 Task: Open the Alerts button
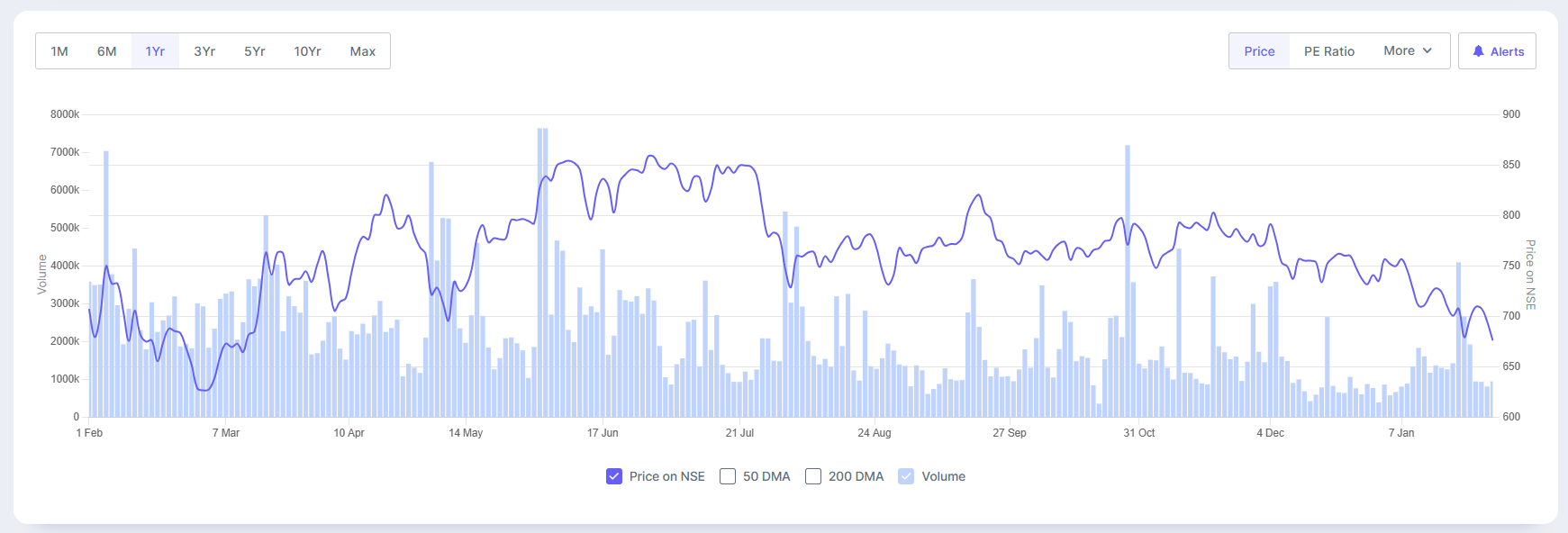[x=1497, y=51]
